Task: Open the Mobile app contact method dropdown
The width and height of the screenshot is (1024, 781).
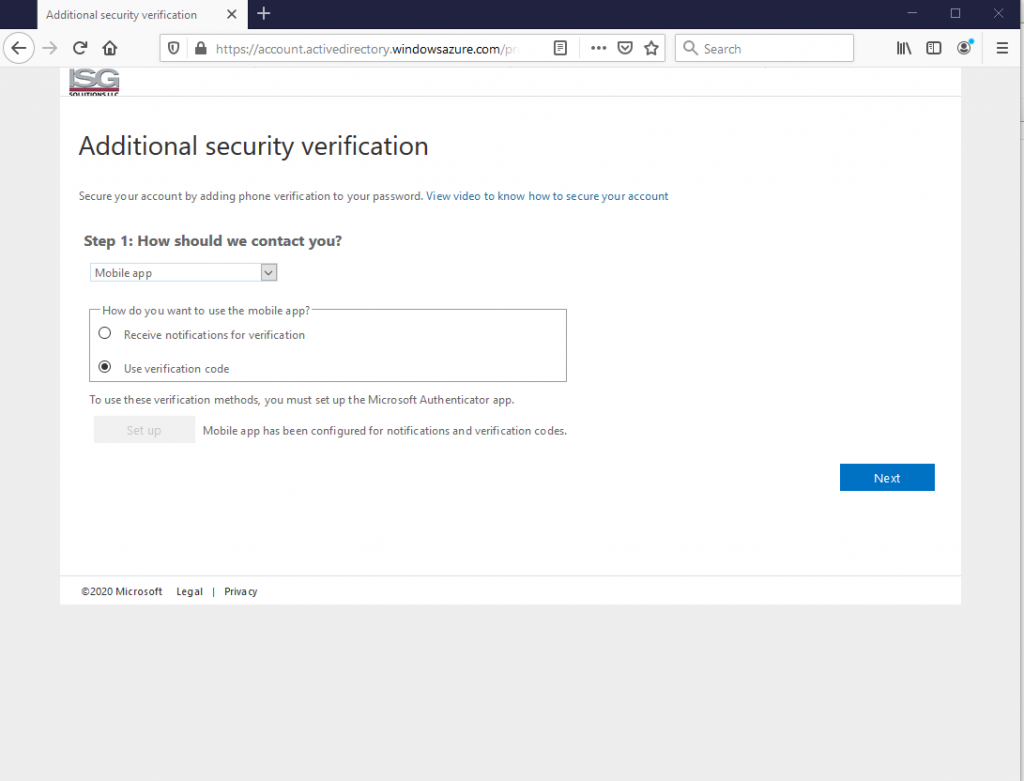Action: [x=184, y=272]
